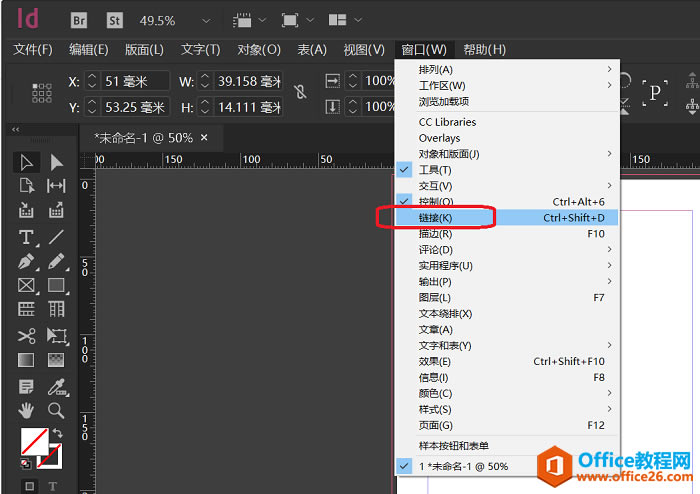Toggle the 工具(T) panel checkmark item
This screenshot has height=494, width=700.
coord(435,170)
